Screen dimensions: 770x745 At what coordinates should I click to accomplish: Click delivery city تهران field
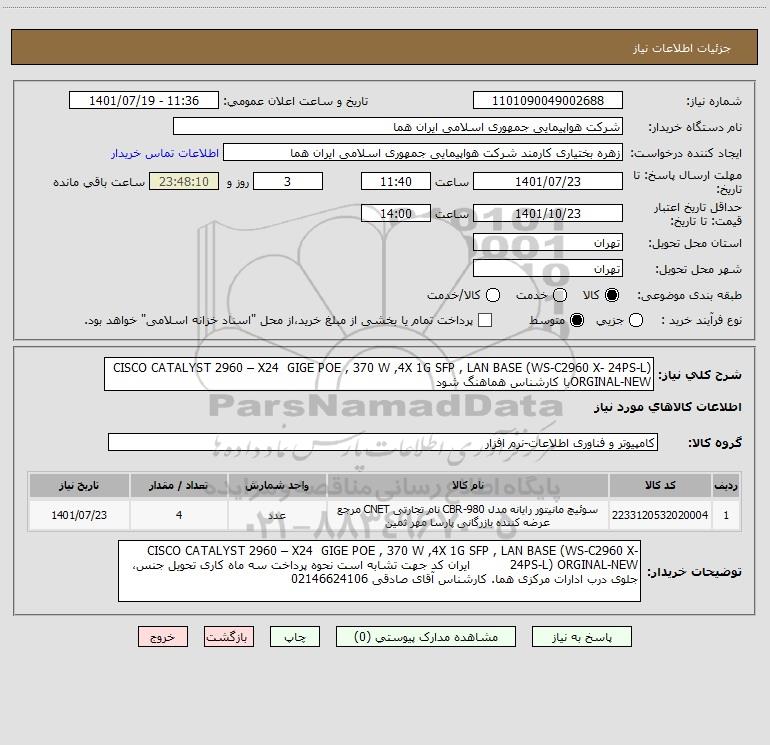point(548,269)
